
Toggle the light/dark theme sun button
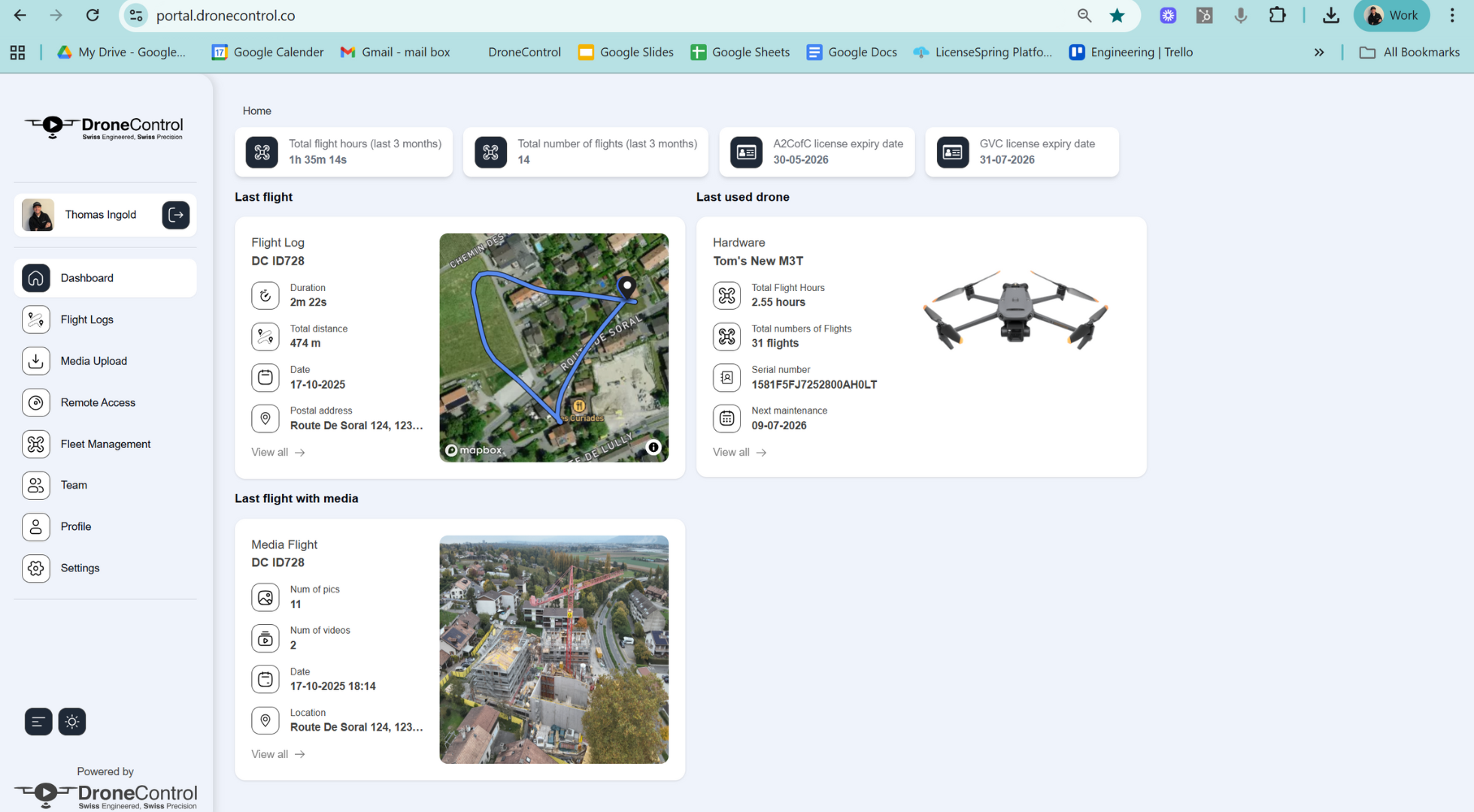click(x=72, y=722)
